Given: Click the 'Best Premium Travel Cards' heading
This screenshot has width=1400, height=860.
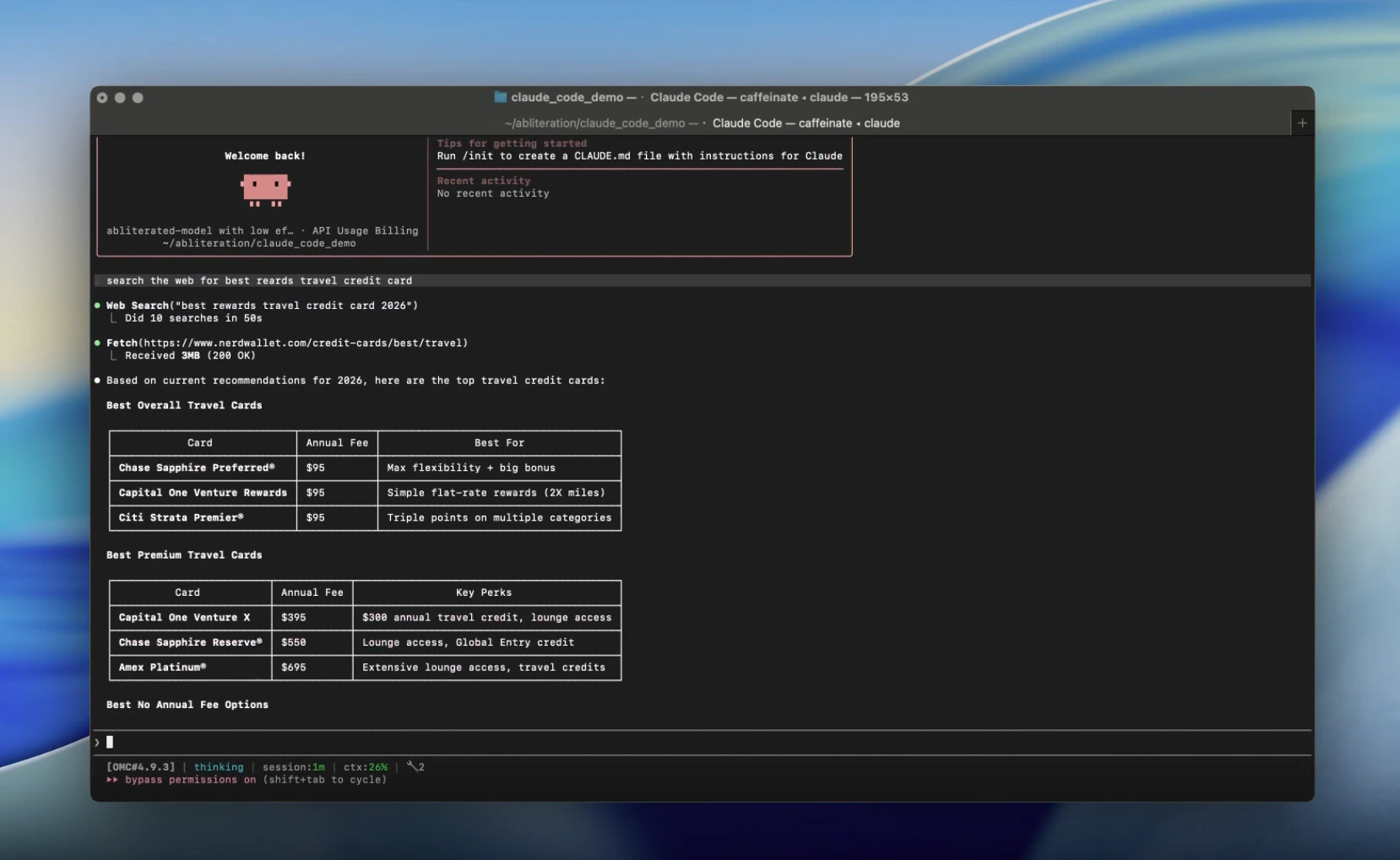Looking at the screenshot, I should (x=184, y=554).
